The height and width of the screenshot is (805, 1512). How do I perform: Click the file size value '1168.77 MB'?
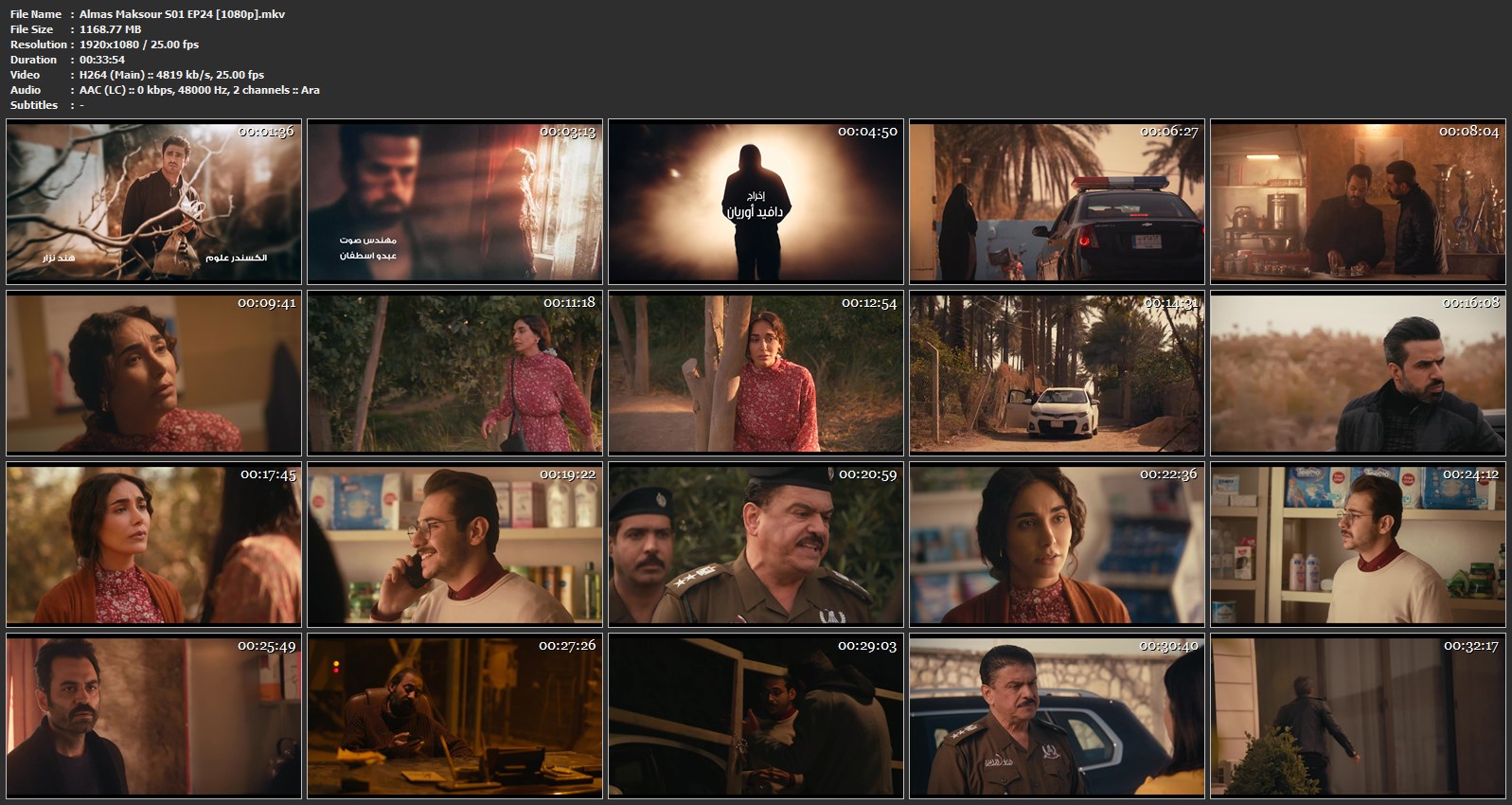pos(110,29)
